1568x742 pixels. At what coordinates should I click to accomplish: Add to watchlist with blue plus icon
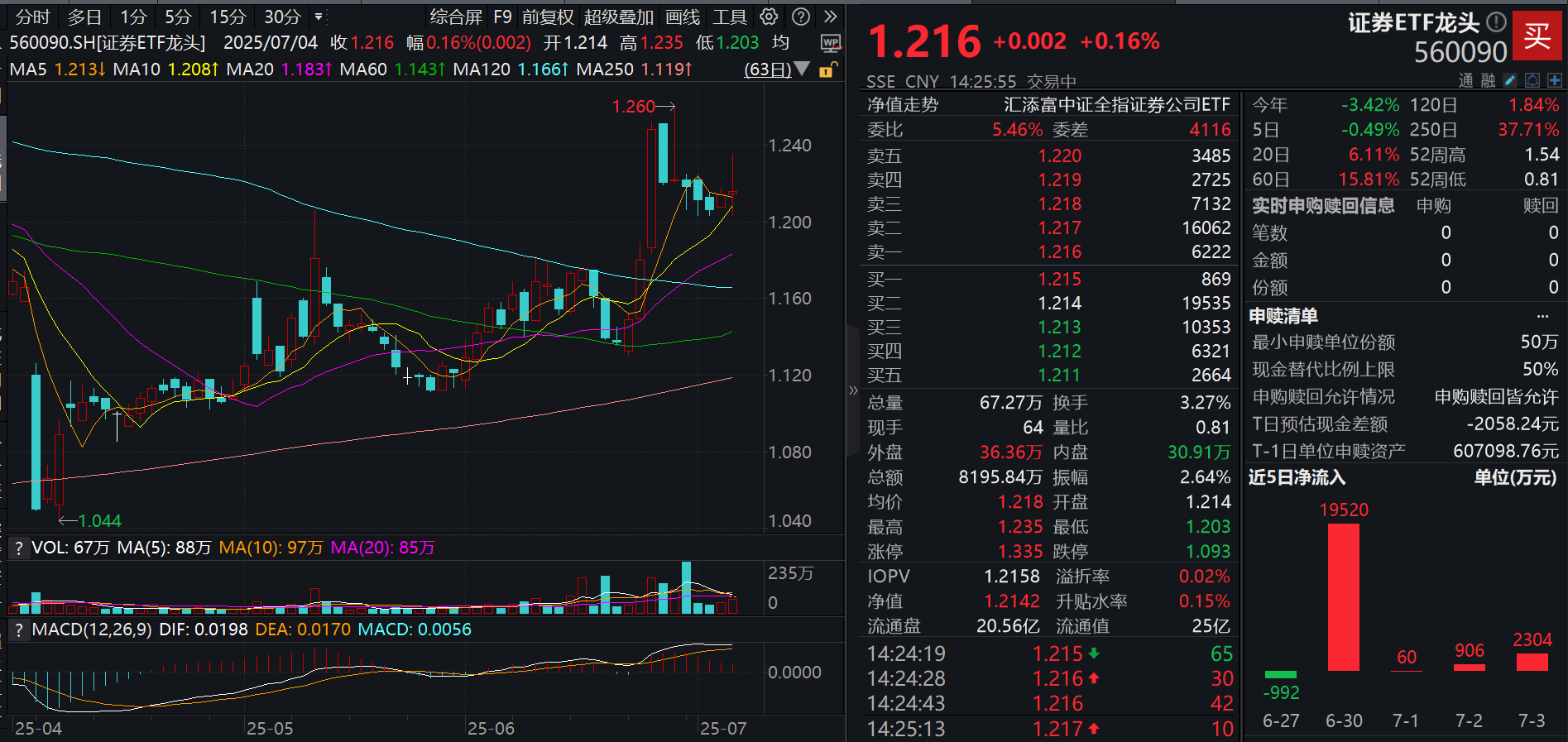[1555, 80]
